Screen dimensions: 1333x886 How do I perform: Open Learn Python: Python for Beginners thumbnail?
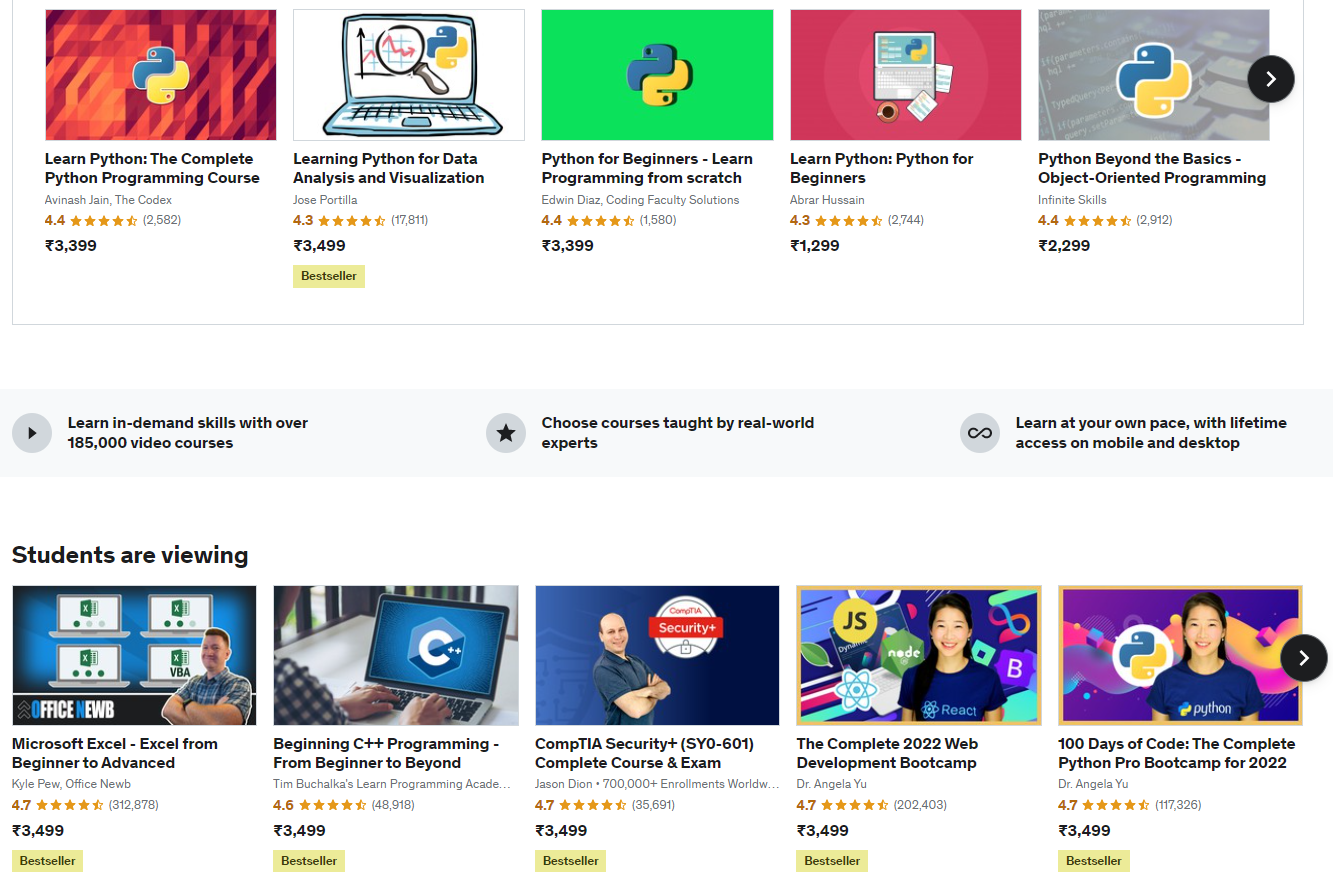pyautogui.click(x=906, y=75)
